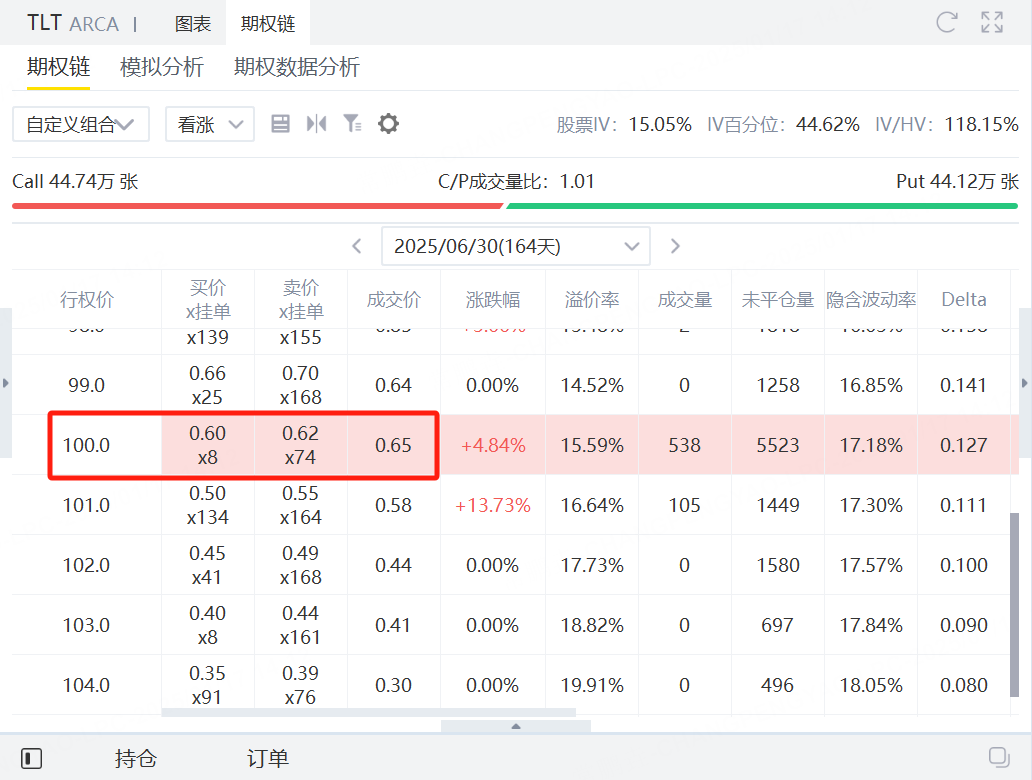
Task: Toggle bottom panel layout icon
Action: point(32,758)
